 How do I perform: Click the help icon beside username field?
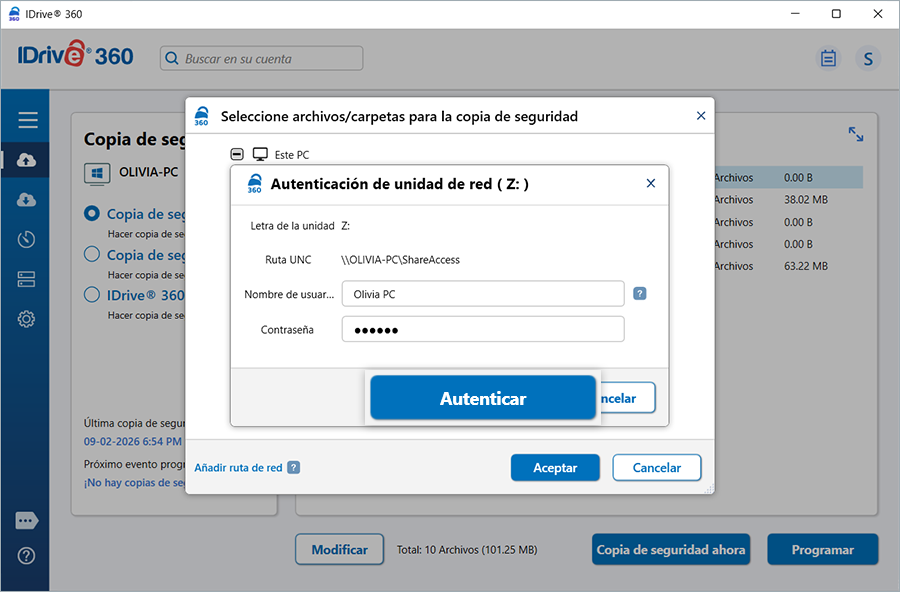(639, 293)
